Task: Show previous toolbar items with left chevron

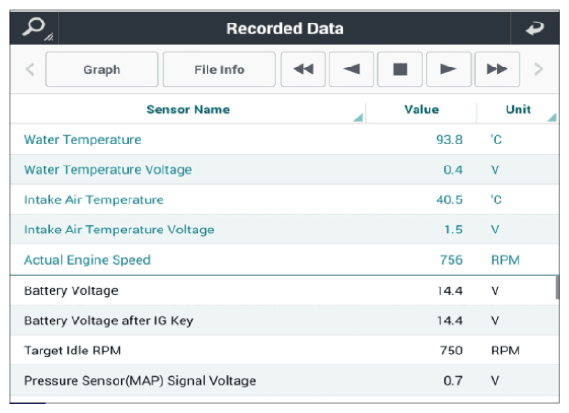Action: click(x=30, y=69)
